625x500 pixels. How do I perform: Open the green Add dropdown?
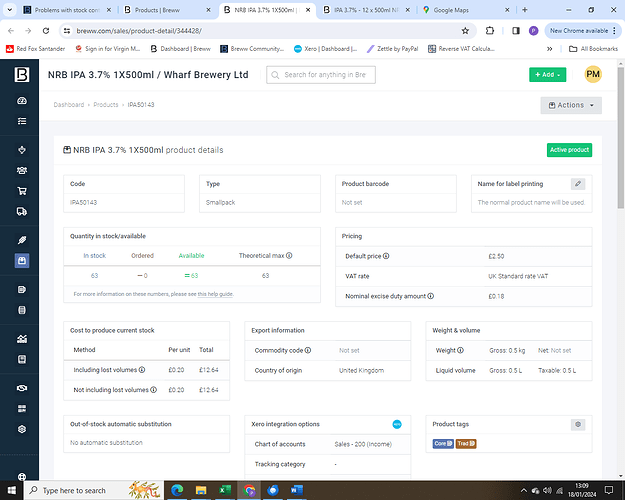point(547,75)
